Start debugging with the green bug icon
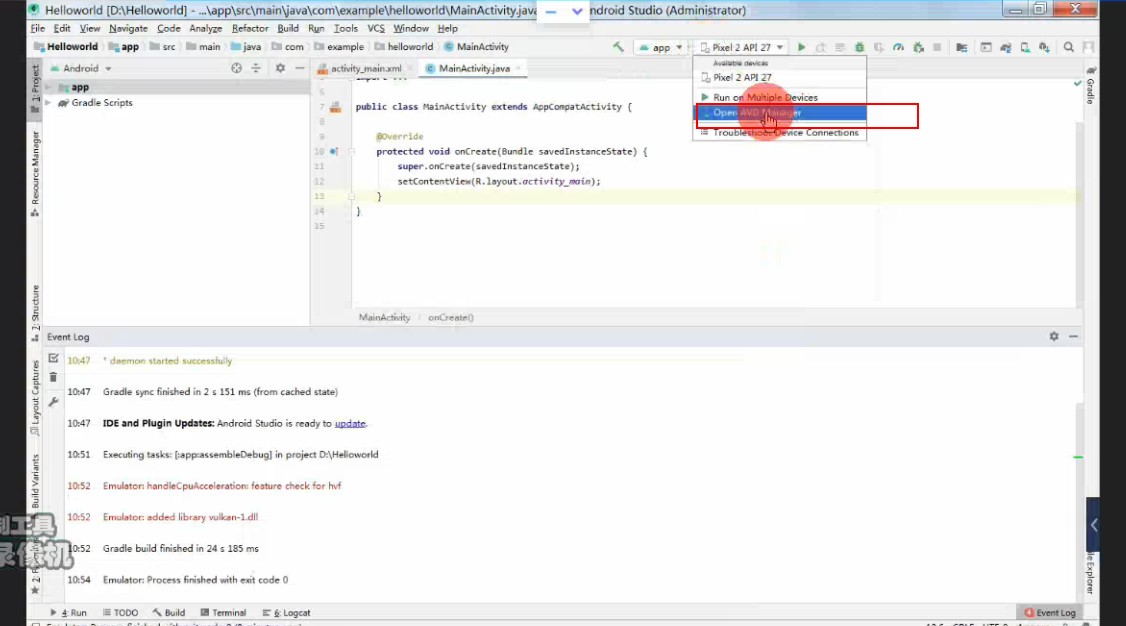The width and height of the screenshot is (1126, 626). [x=860, y=47]
